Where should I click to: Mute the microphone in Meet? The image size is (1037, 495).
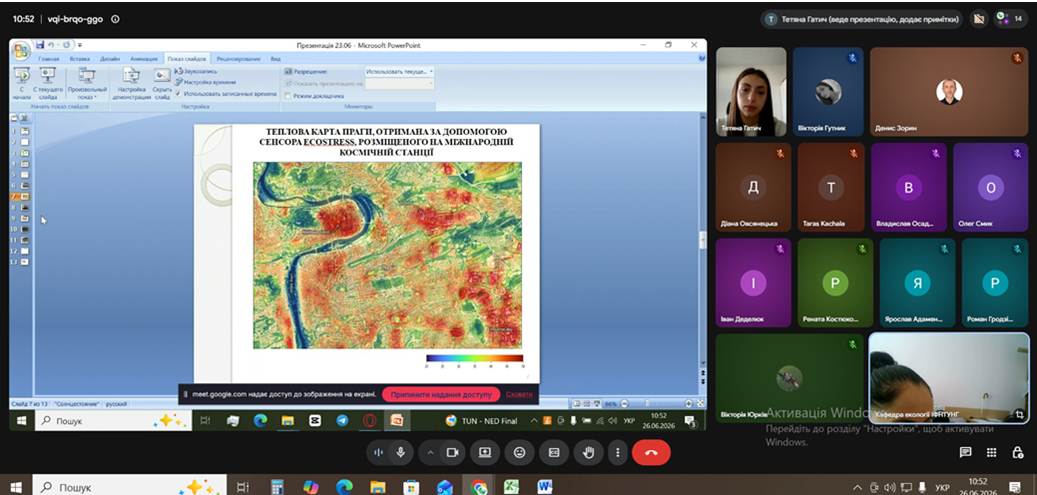(x=400, y=453)
